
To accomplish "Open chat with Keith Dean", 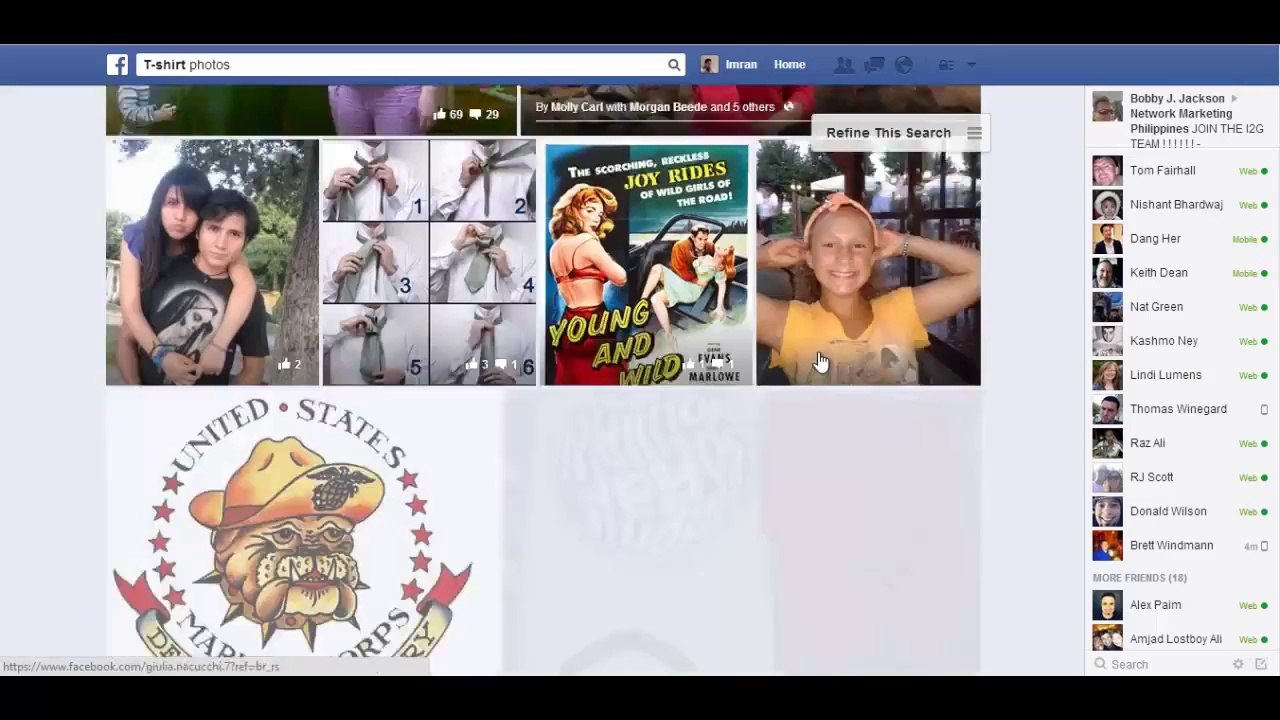I will click(1180, 273).
